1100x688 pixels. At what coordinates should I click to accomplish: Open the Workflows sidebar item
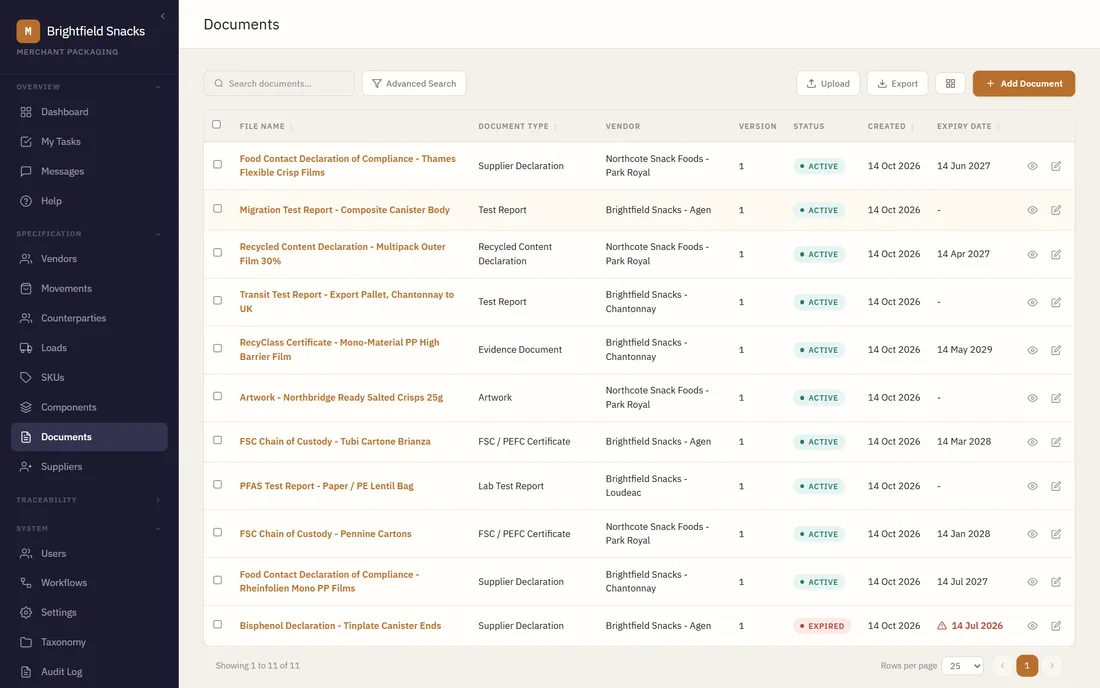89,583
